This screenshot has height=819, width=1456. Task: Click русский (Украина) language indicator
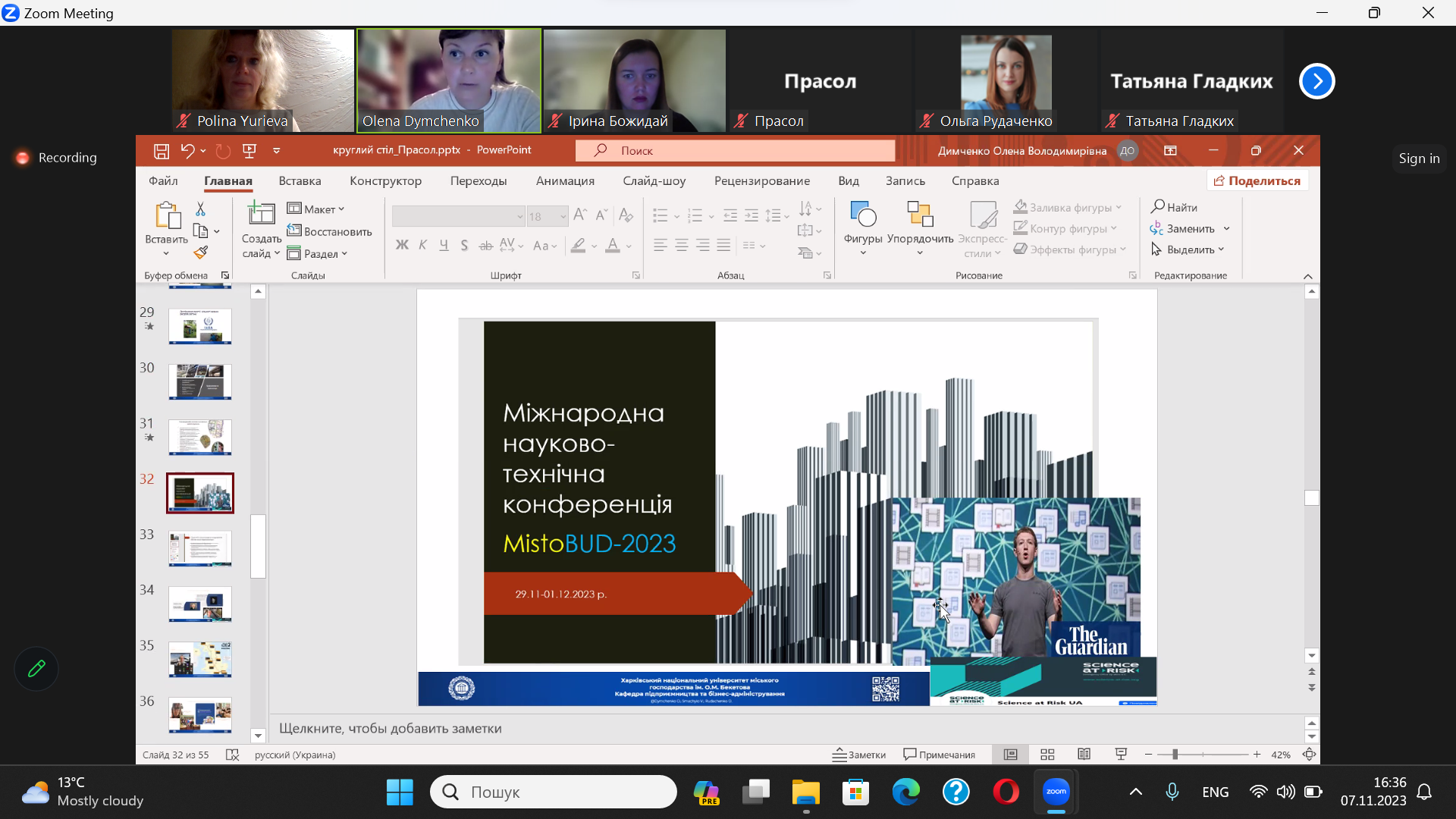pos(295,755)
